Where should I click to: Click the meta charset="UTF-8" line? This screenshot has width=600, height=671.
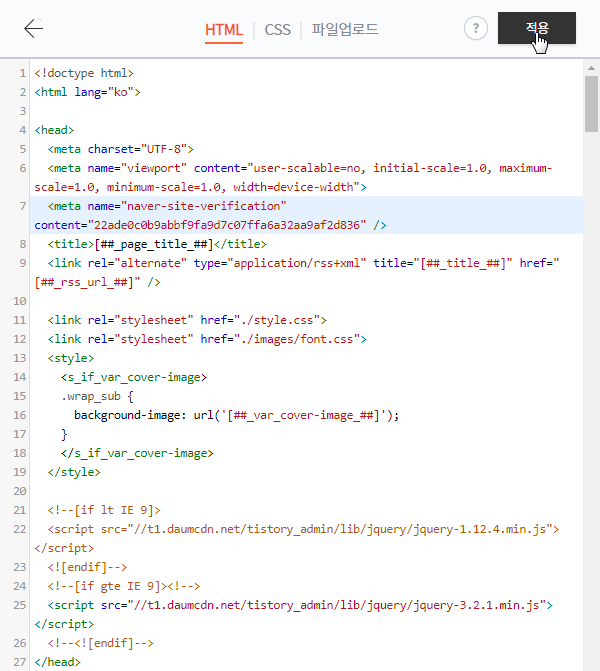click(121, 149)
